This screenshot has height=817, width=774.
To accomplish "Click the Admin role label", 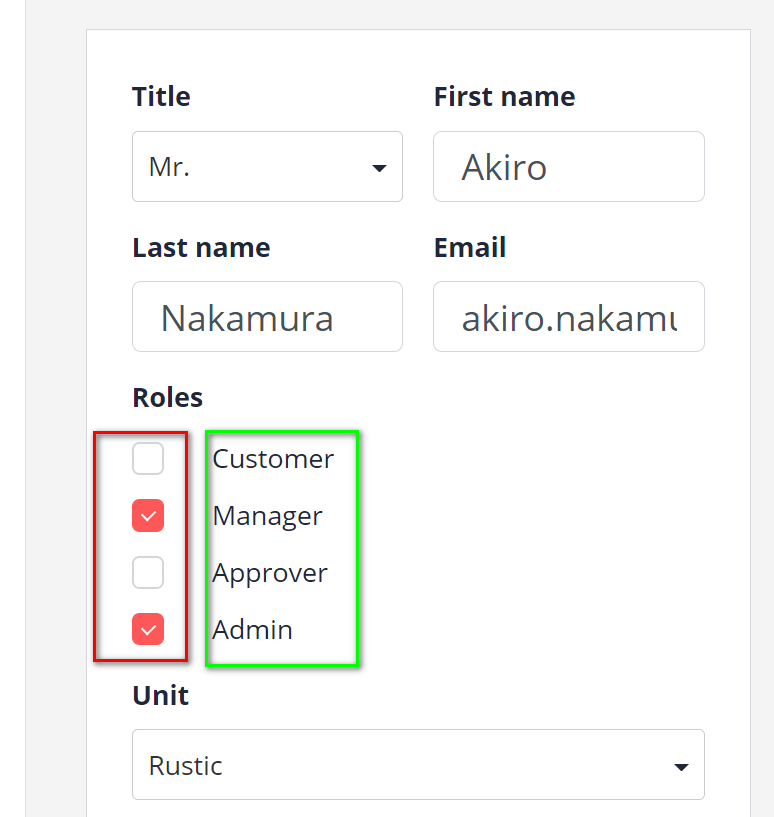I will pyautogui.click(x=252, y=630).
